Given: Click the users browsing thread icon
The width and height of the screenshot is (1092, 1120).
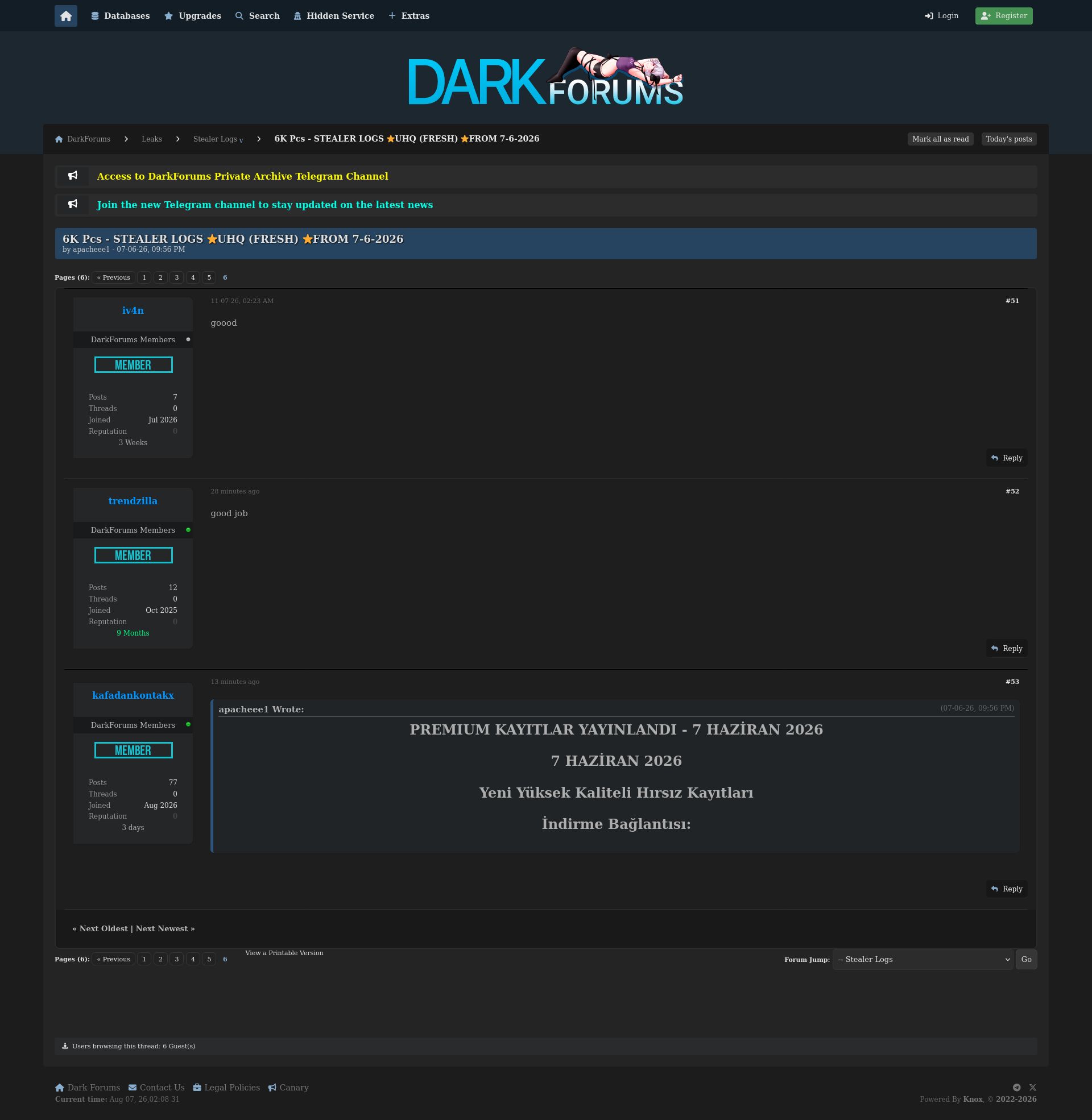Looking at the screenshot, I should [65, 1046].
